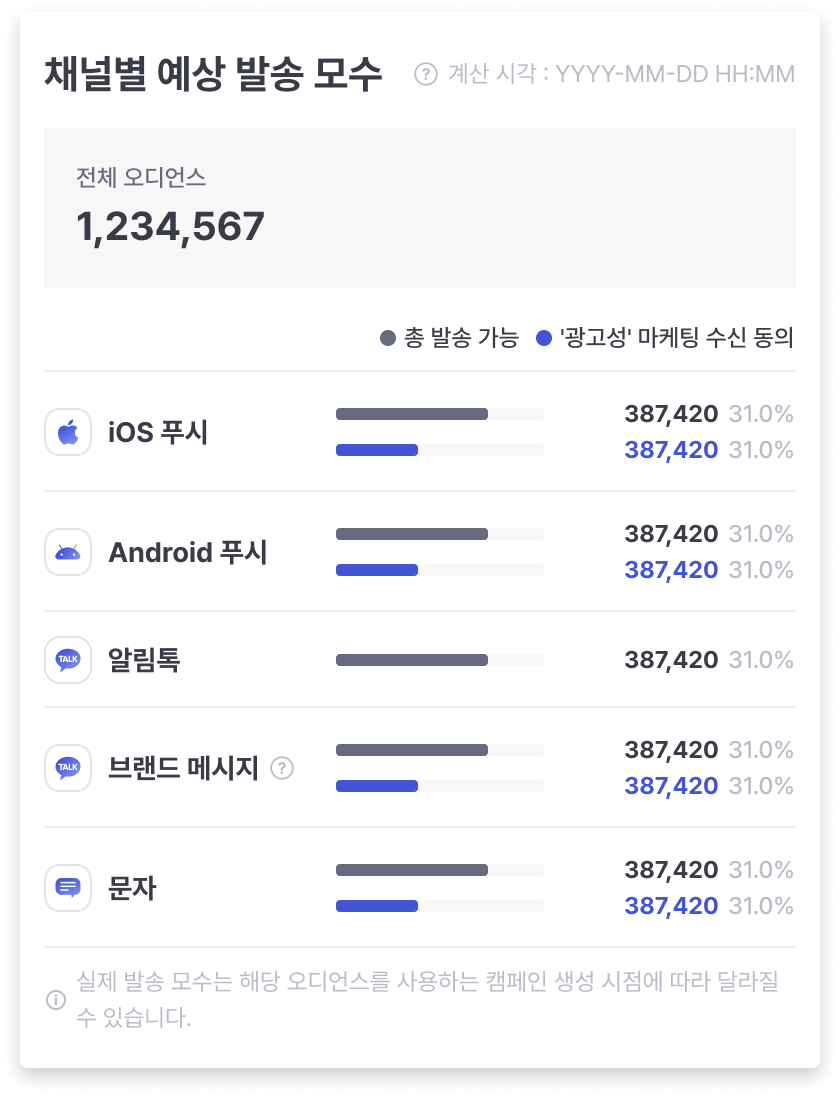Select the 알림톡 Kakao Talk icon
The width and height of the screenshot is (840, 1096).
[68, 660]
